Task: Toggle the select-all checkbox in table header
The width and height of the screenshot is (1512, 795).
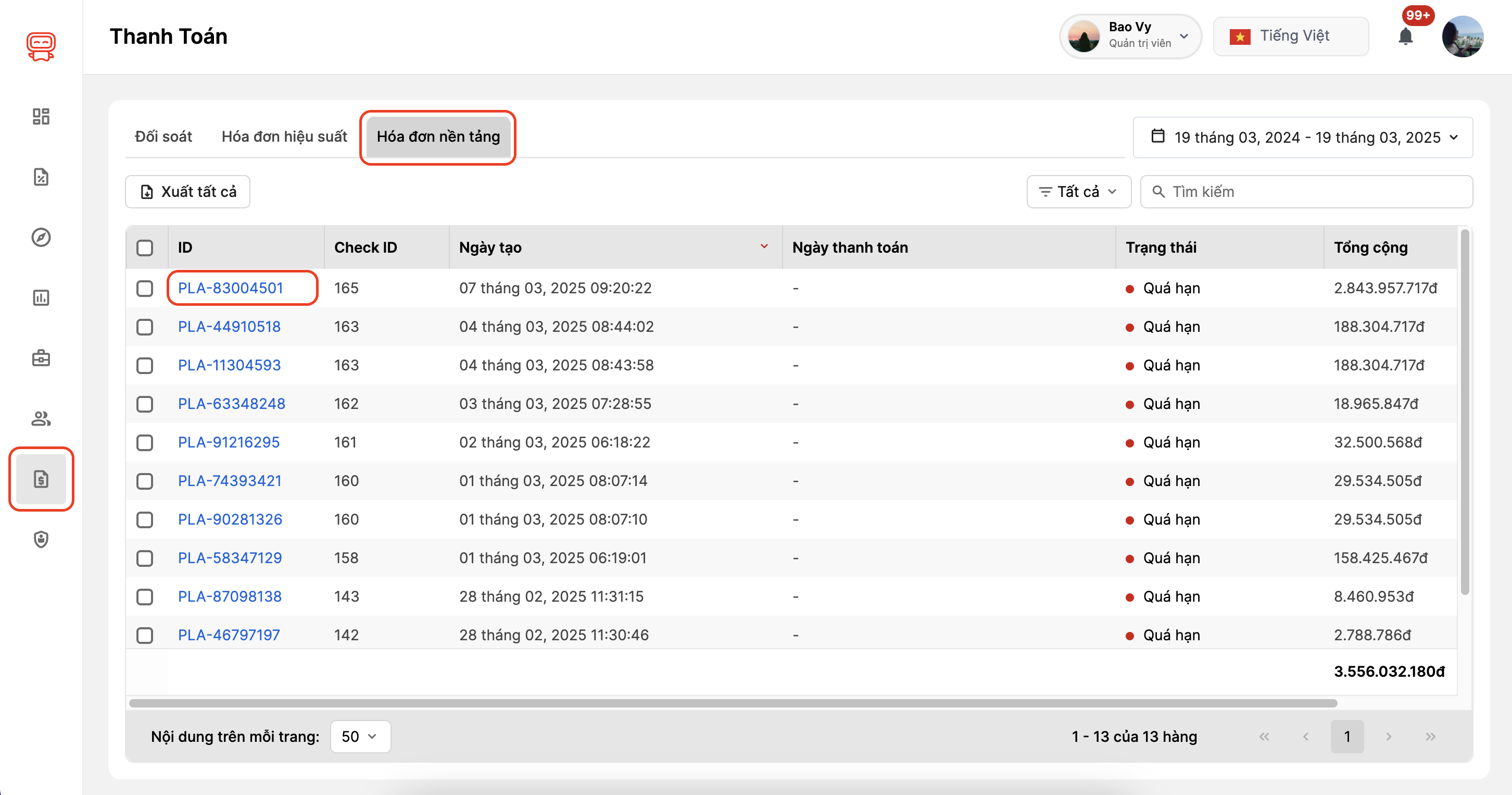Action: (144, 248)
